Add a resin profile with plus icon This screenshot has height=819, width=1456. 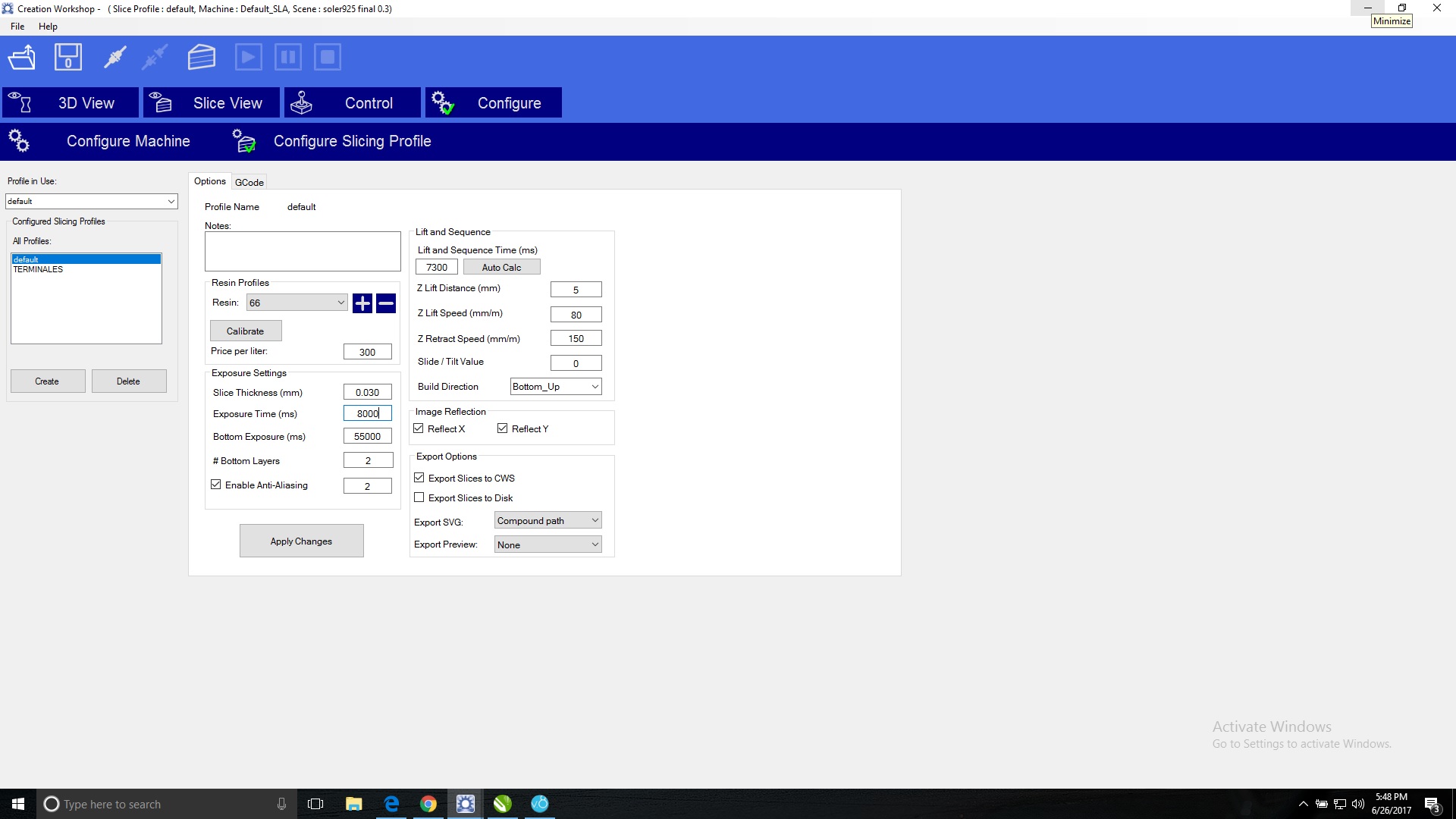362,303
